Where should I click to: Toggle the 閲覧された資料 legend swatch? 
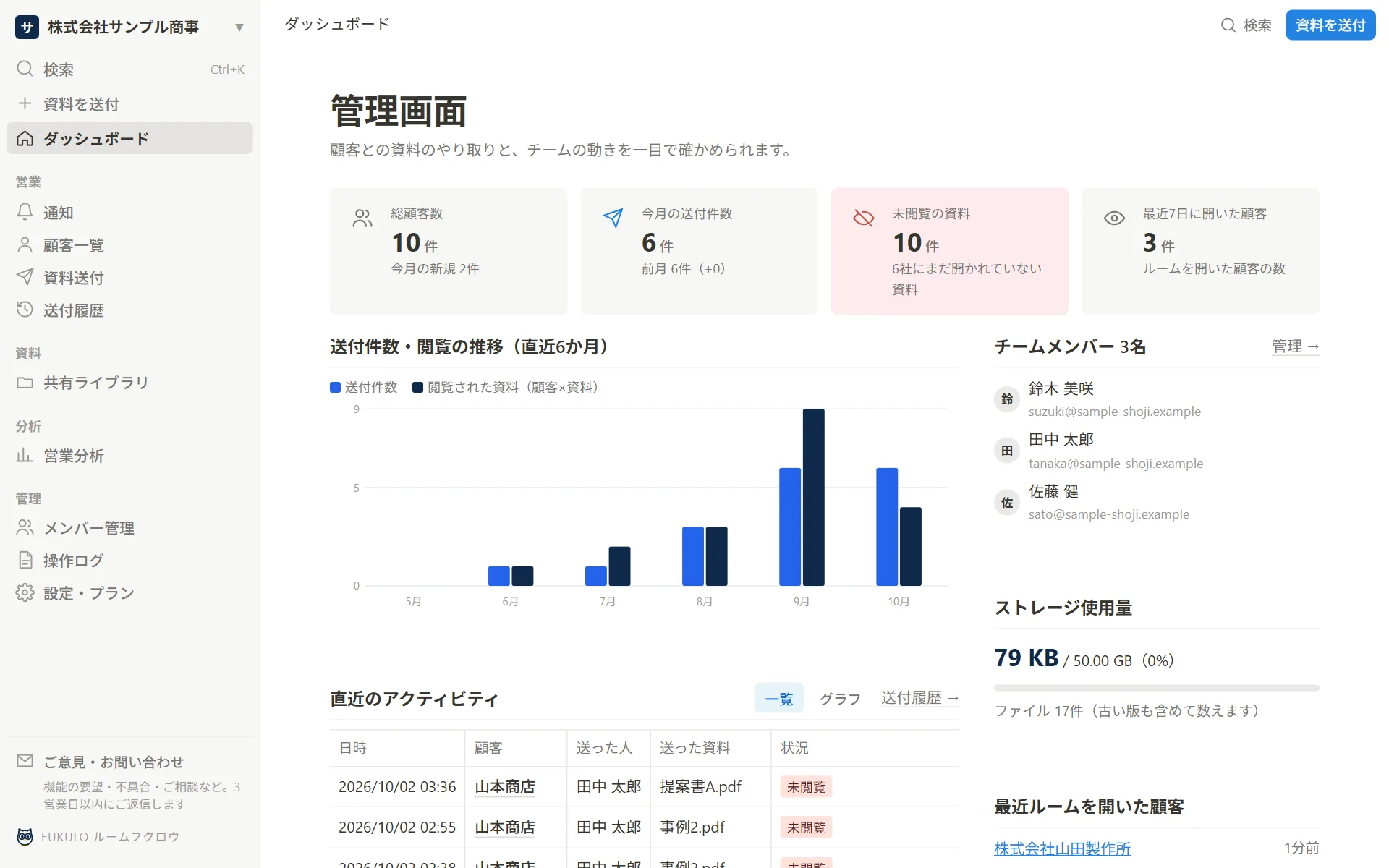[x=417, y=388]
